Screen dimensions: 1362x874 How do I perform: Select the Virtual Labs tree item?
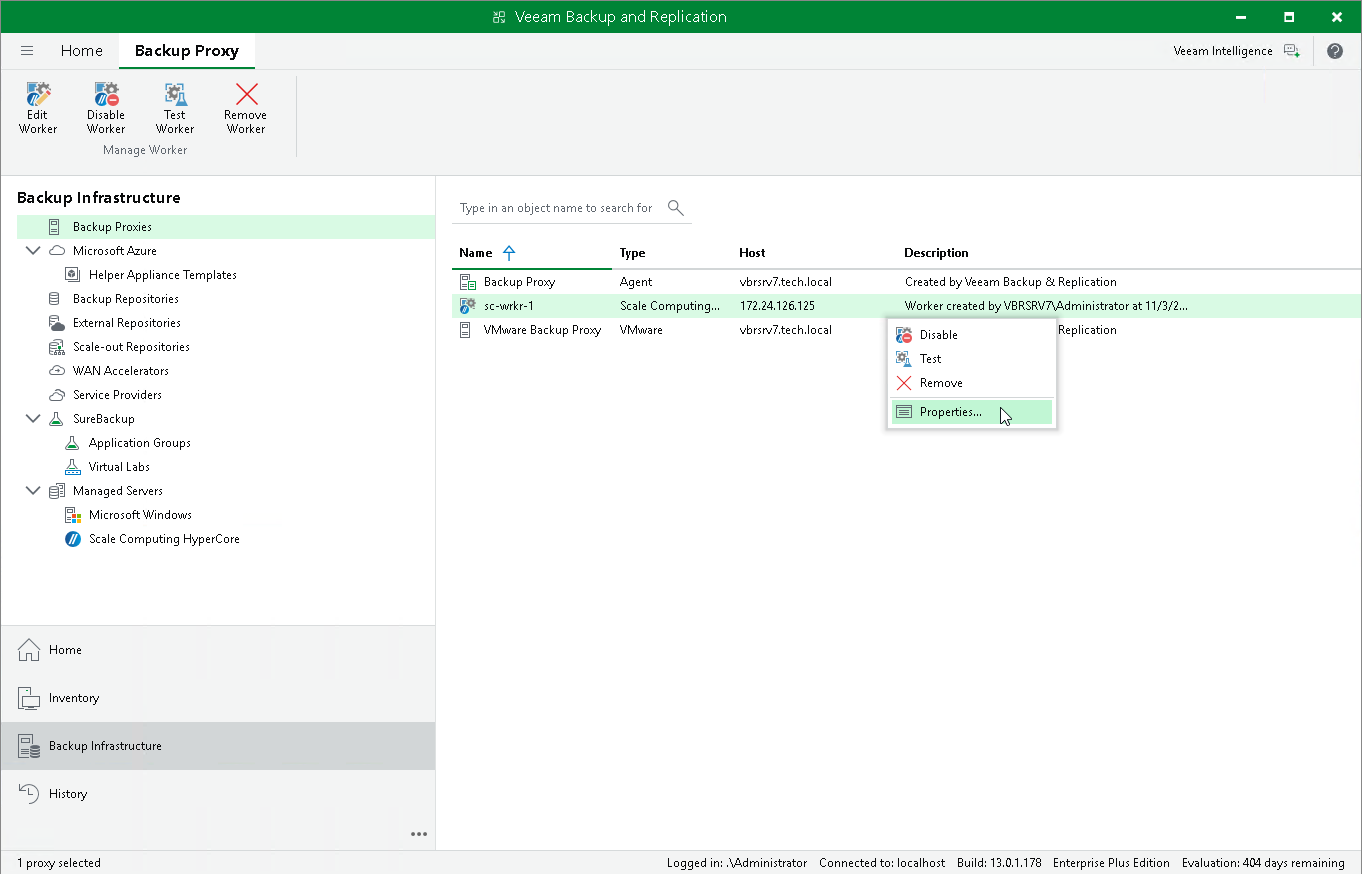tap(119, 467)
